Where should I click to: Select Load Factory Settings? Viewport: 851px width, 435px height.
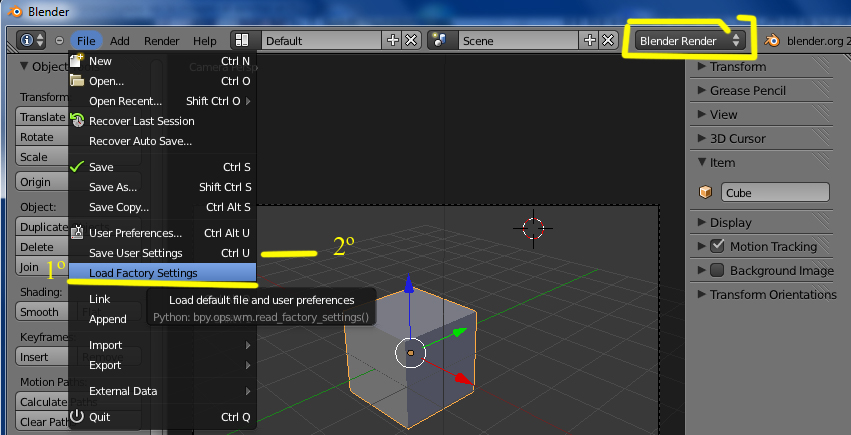tap(162, 273)
